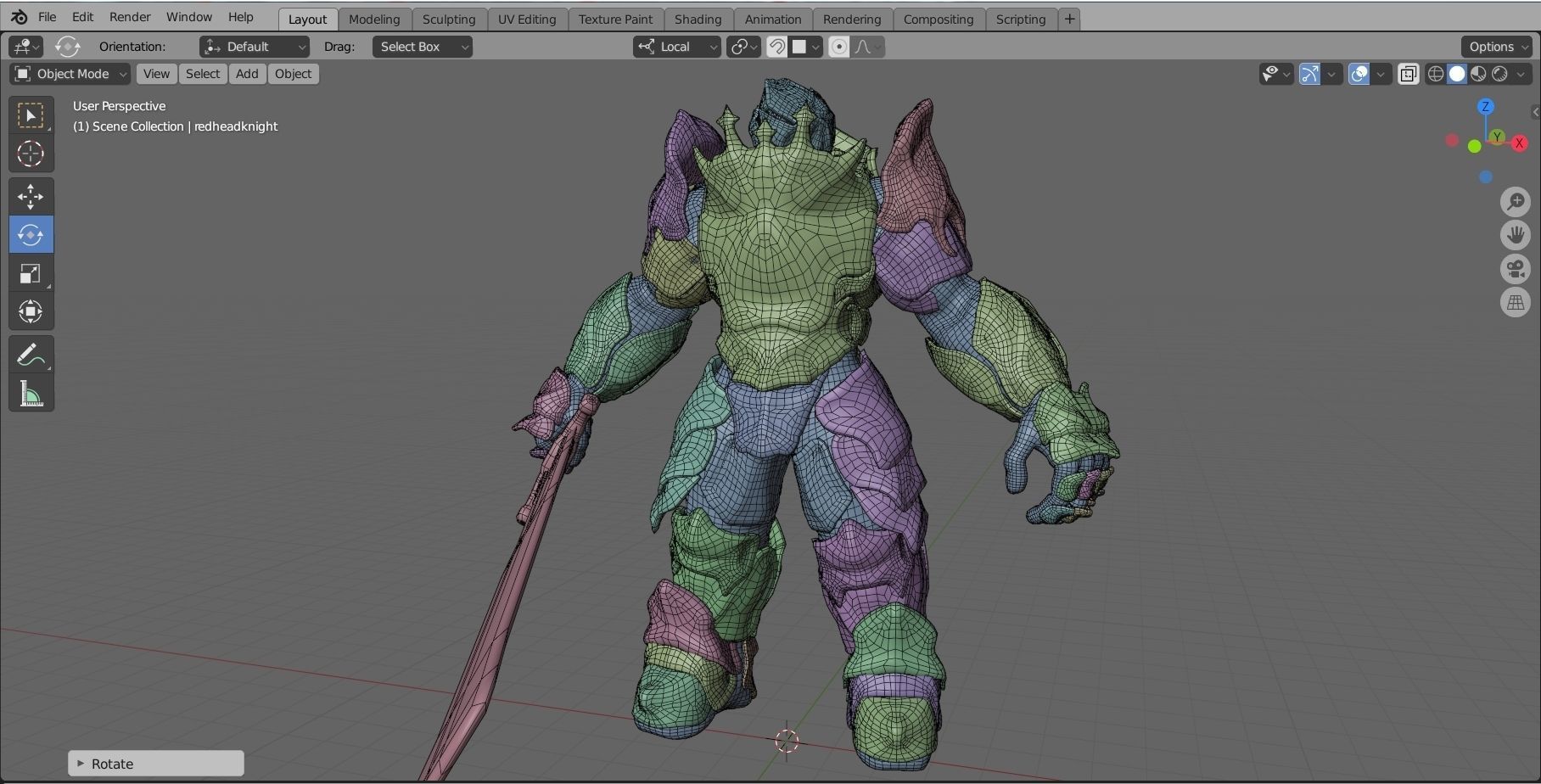Click the falloff curve selector next to proportional editing
The width and height of the screenshot is (1541, 784).
863,47
